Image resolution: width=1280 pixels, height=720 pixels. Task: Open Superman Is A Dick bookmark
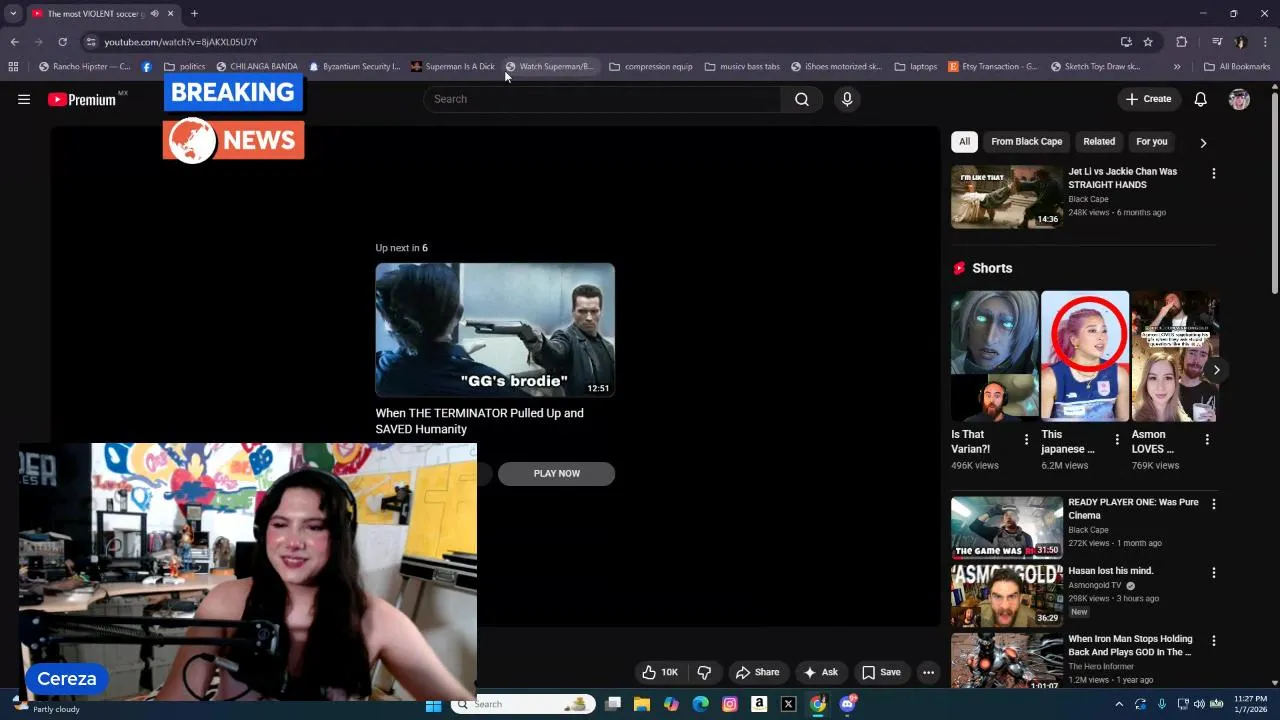pyautogui.click(x=452, y=67)
